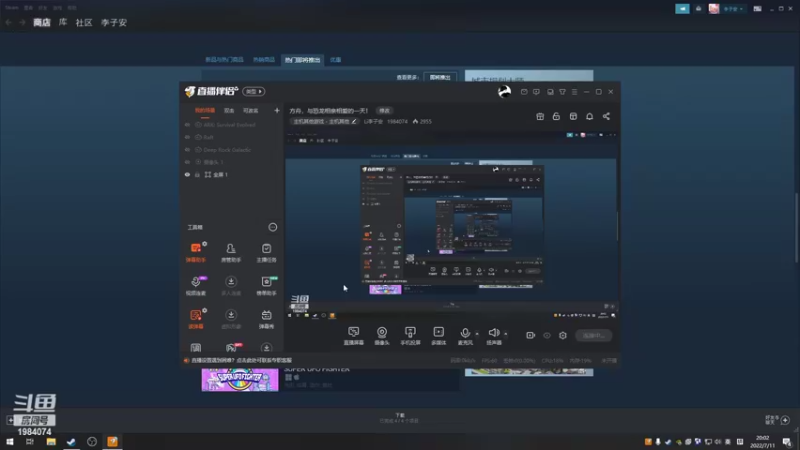Hide the 全屏 1 source
The height and width of the screenshot is (450, 800).
pyautogui.click(x=187, y=174)
